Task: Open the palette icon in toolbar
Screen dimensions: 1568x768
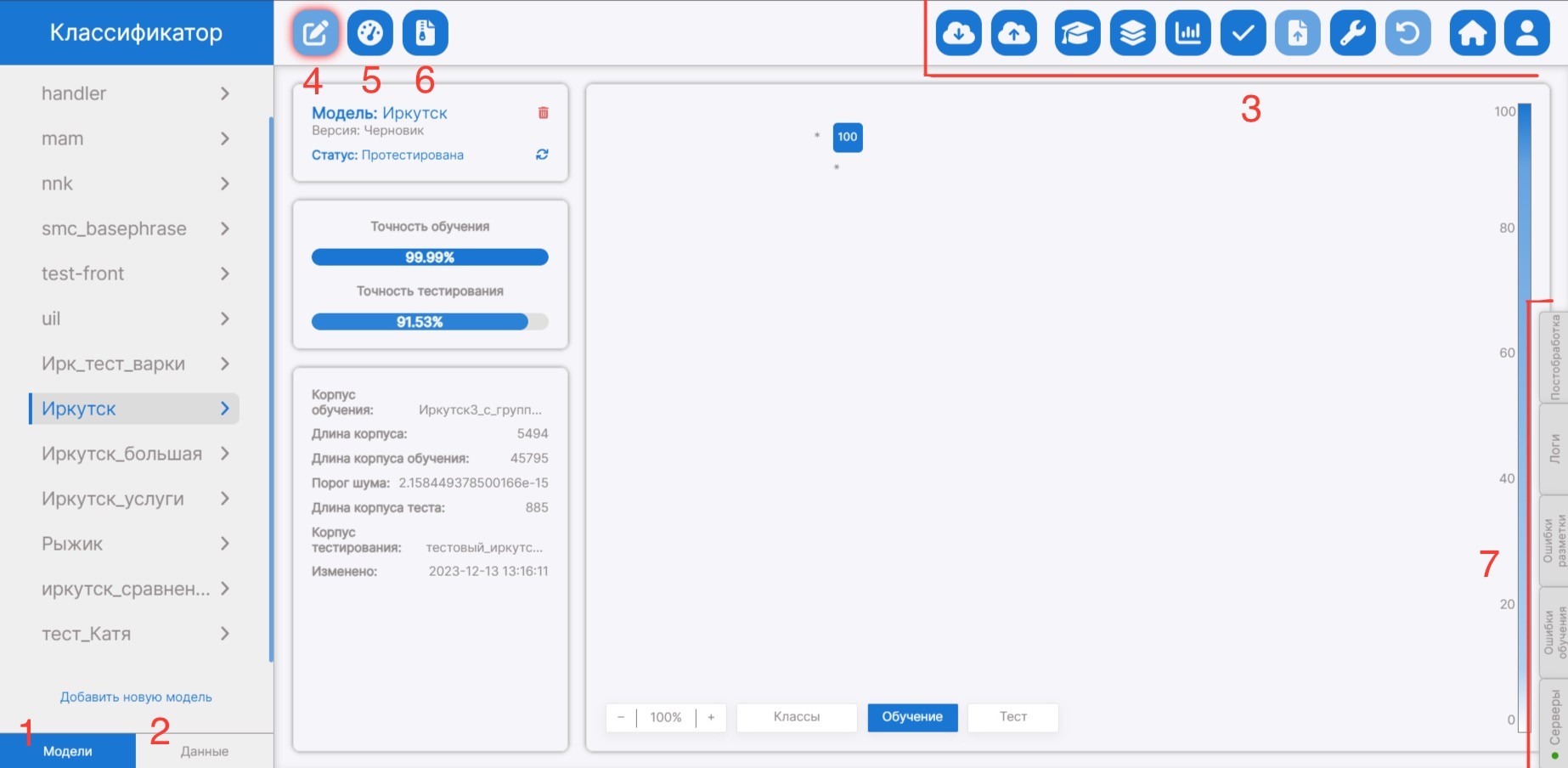Action: [370, 33]
